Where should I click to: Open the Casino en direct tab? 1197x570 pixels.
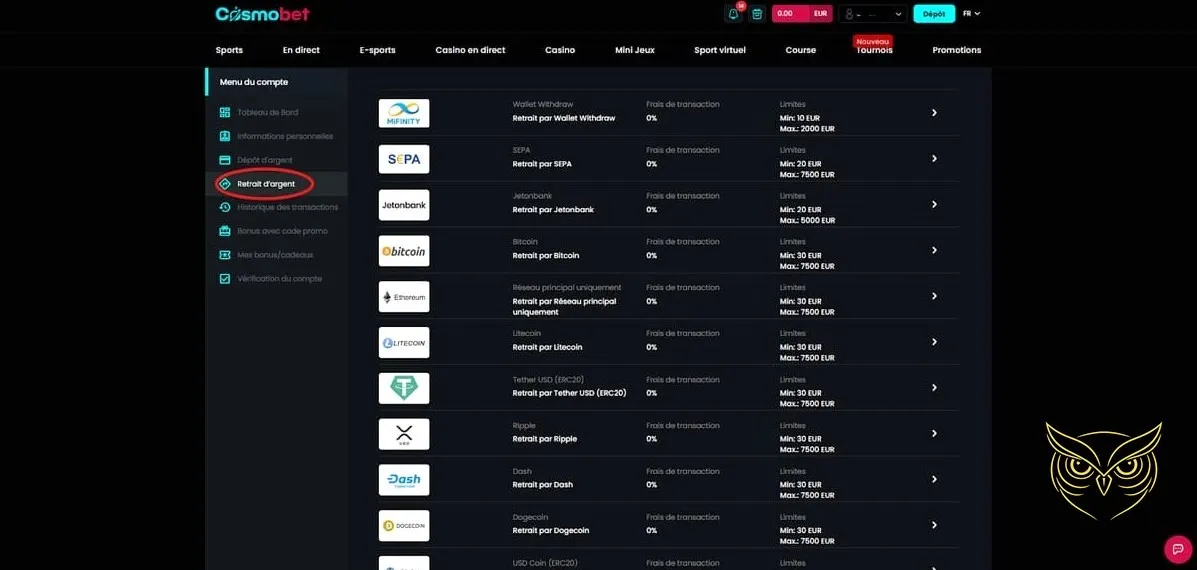click(470, 50)
